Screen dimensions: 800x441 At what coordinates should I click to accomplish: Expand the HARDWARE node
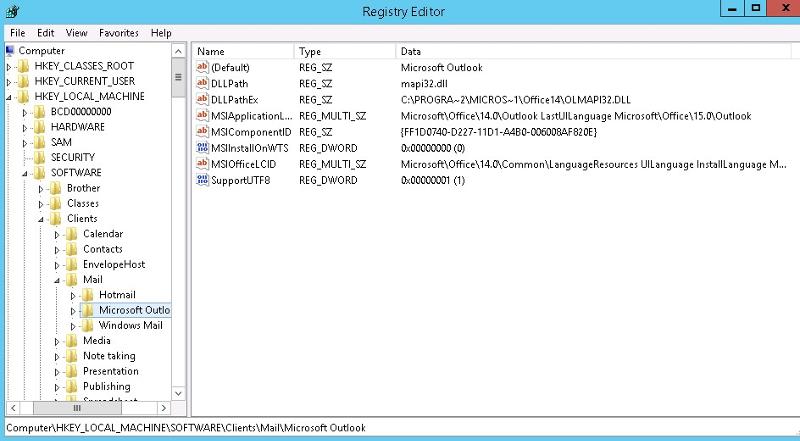coord(25,128)
